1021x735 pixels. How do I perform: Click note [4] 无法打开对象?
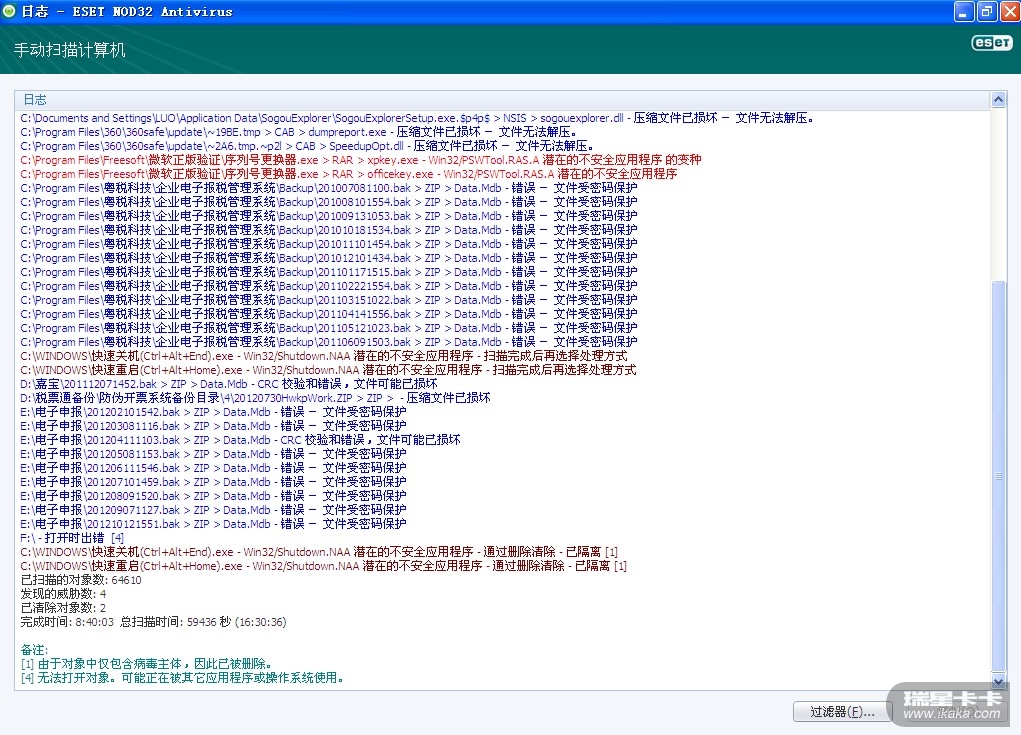click(182, 678)
